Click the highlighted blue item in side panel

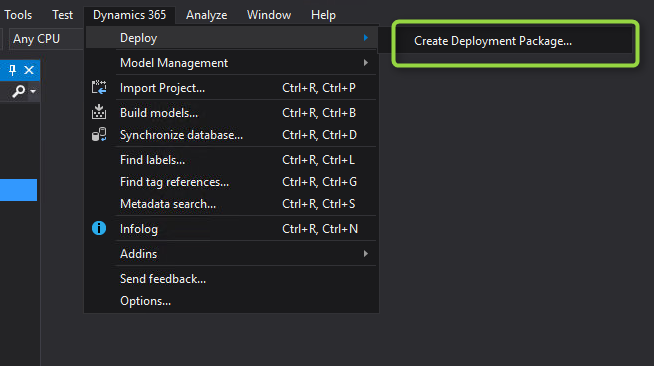[x=18, y=190]
